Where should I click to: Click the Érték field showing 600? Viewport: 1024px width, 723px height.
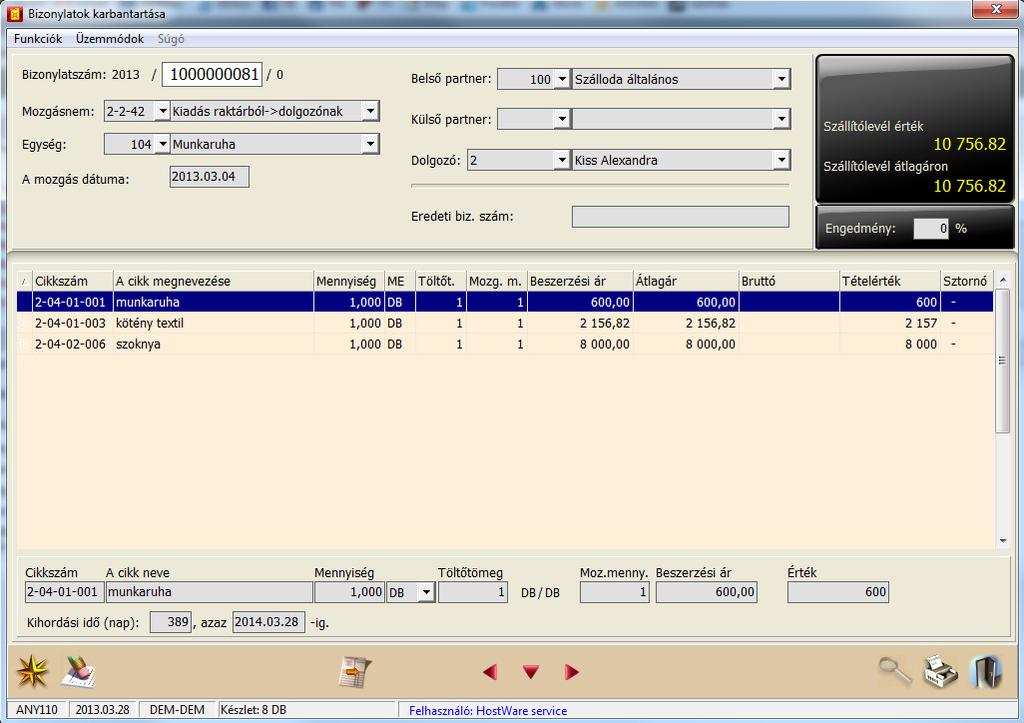point(838,592)
